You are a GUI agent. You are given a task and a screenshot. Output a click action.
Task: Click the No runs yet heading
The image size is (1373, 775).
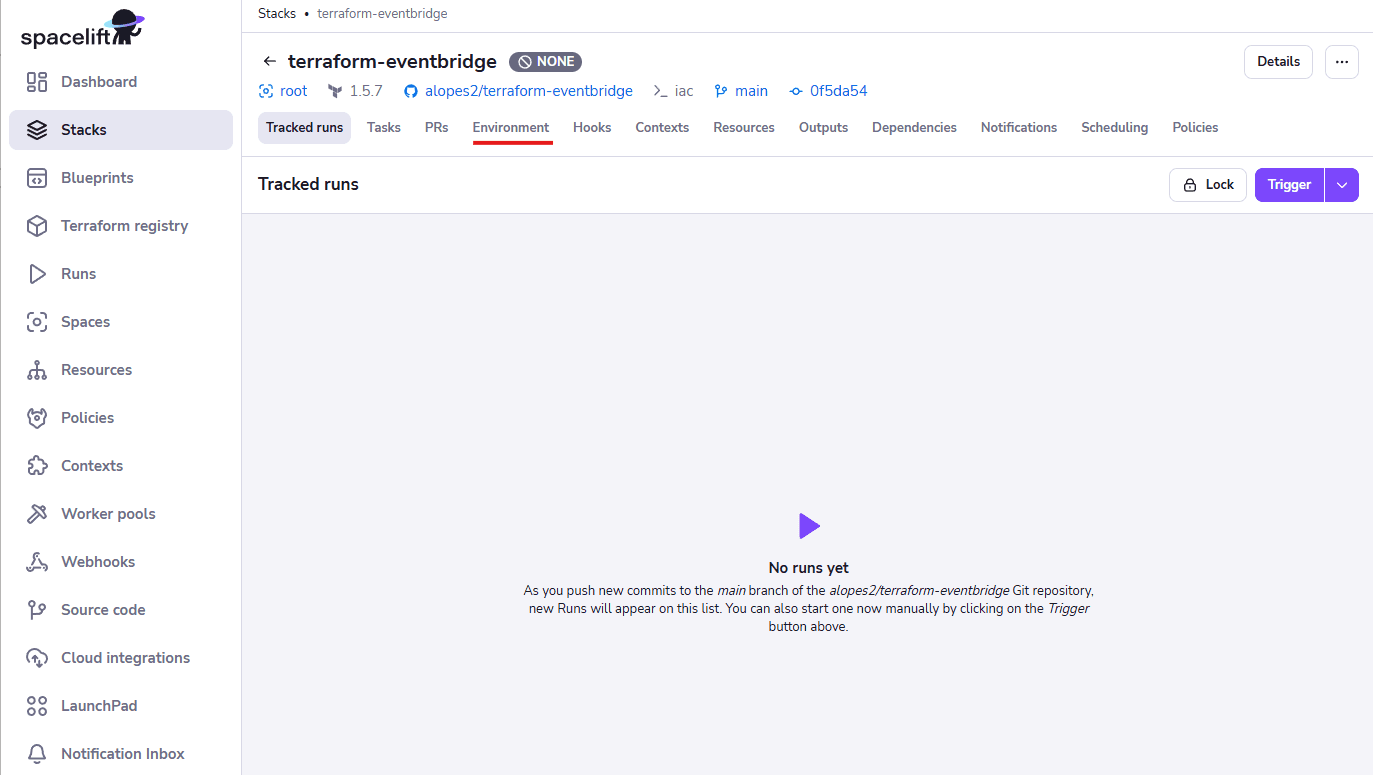(809, 568)
